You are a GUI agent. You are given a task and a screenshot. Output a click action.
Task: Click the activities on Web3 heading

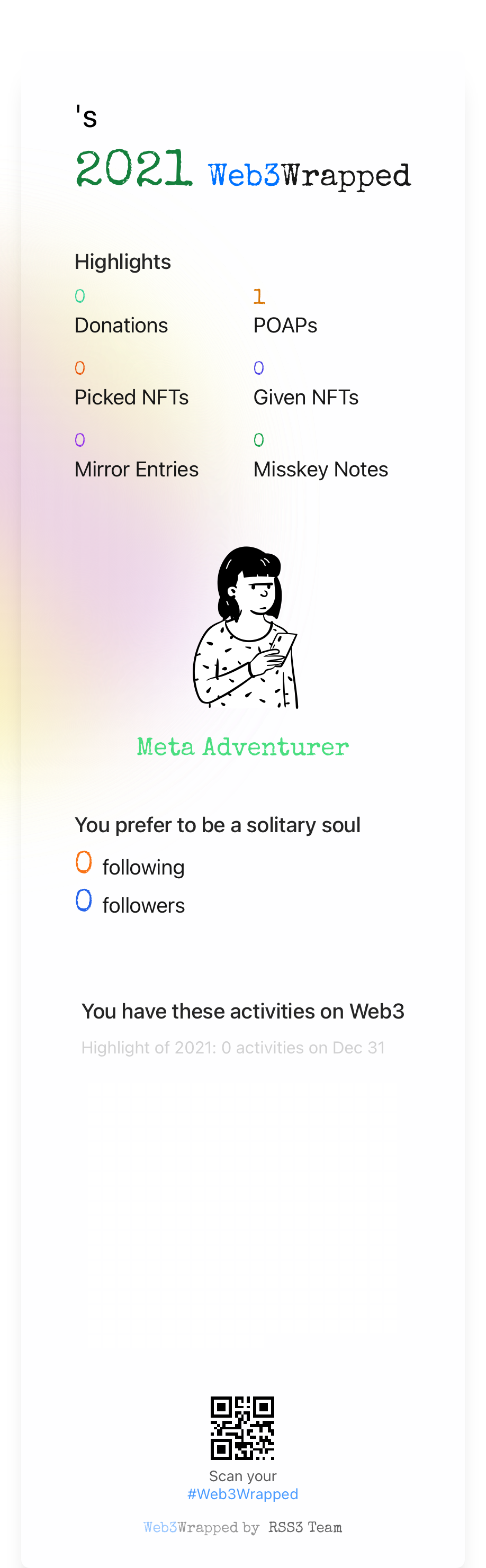click(x=243, y=1011)
